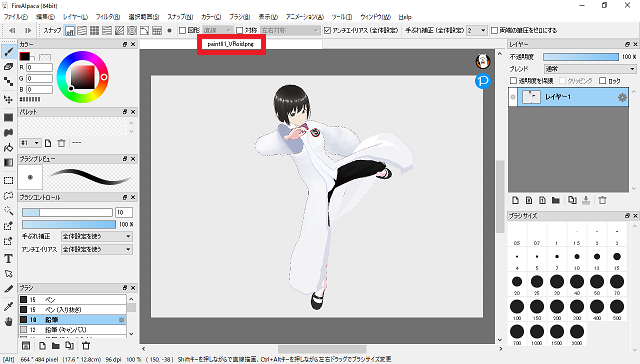Delete layer with trash icon

pos(602,200)
